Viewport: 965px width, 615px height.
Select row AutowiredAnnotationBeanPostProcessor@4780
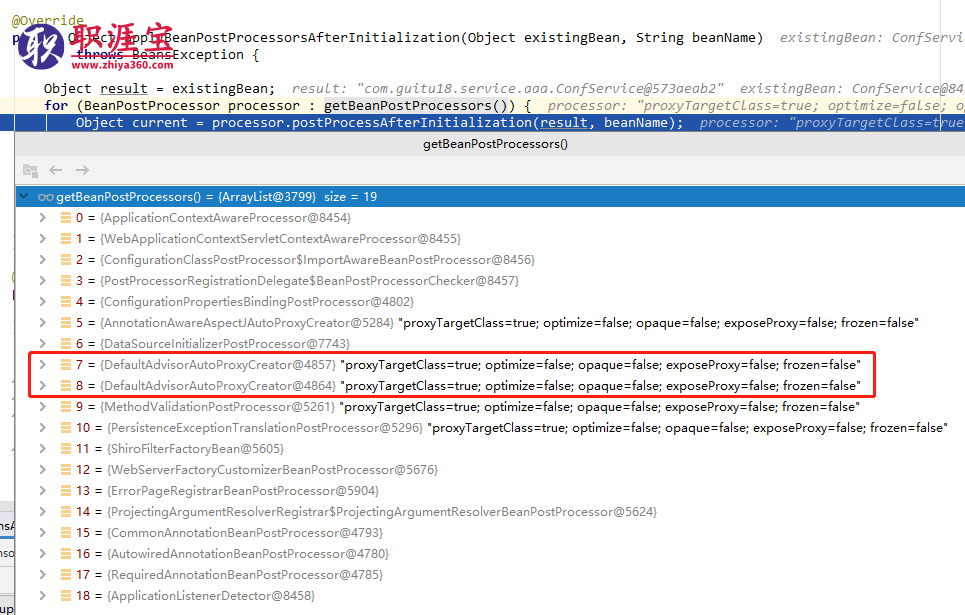(490, 553)
